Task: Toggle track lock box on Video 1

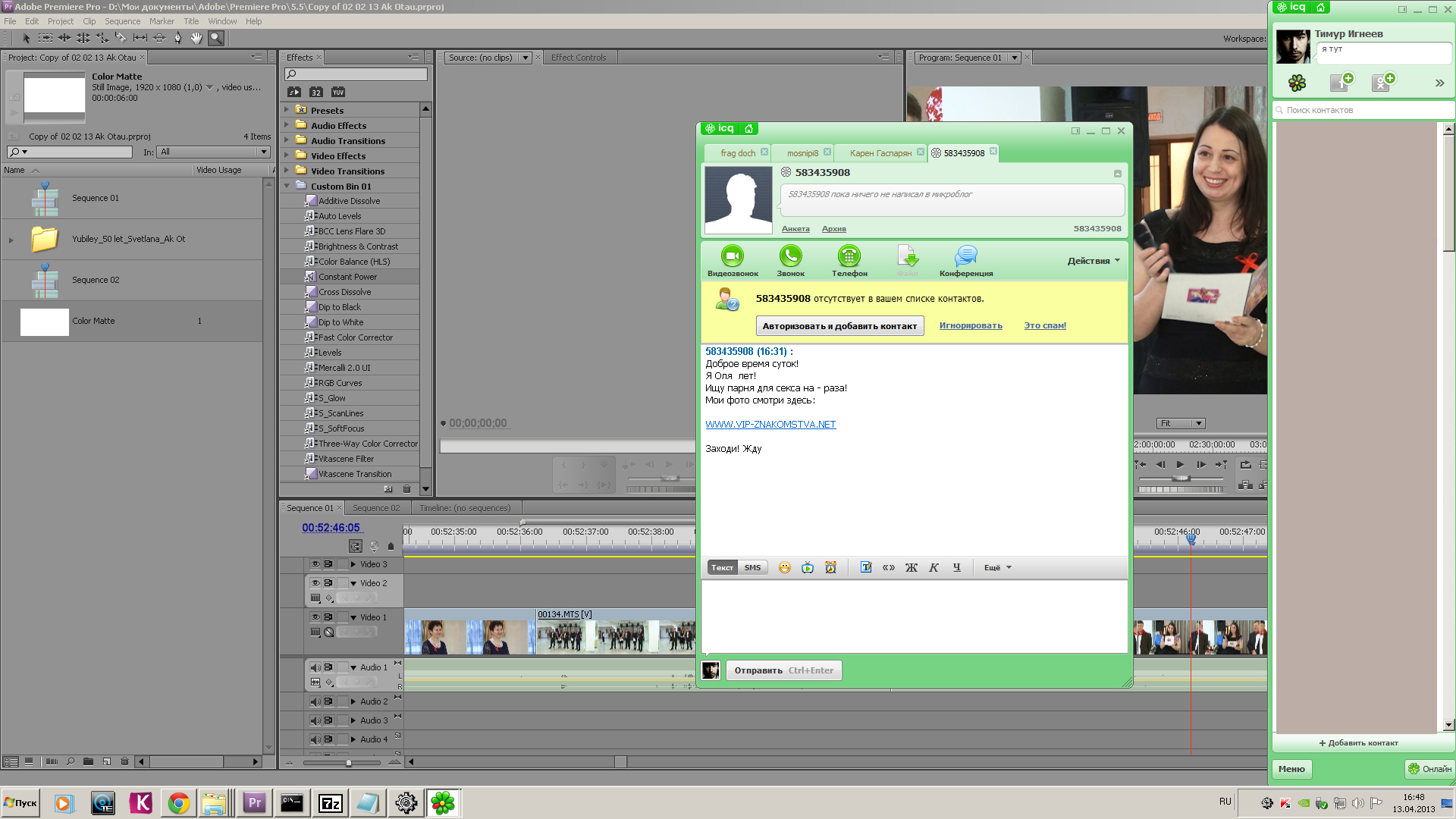Action: click(x=342, y=617)
